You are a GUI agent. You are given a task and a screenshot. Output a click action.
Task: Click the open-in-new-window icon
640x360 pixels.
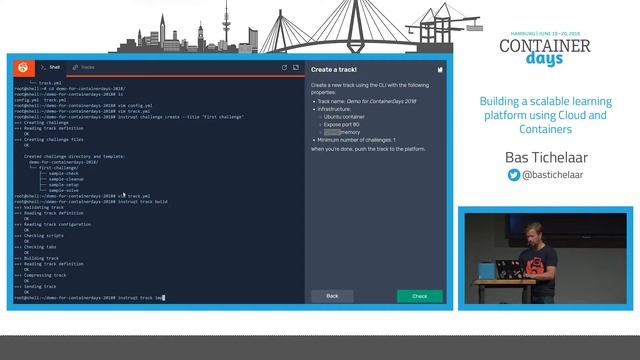tap(296, 67)
